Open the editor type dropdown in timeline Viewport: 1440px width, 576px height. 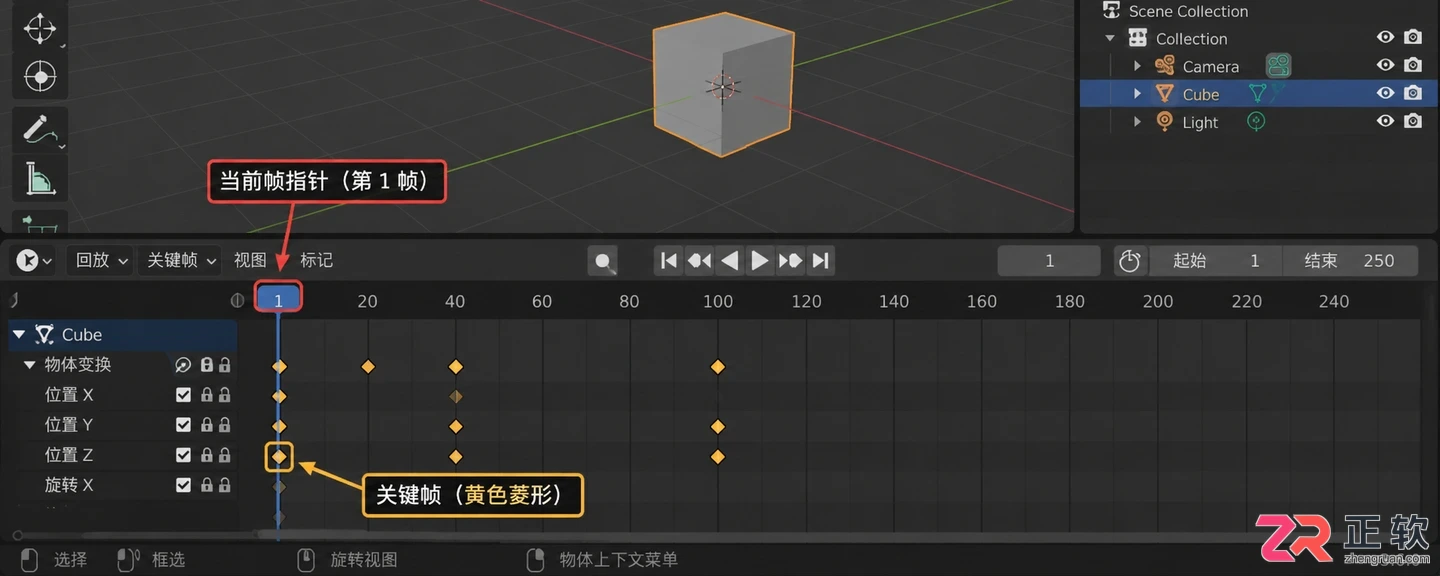(x=34, y=260)
